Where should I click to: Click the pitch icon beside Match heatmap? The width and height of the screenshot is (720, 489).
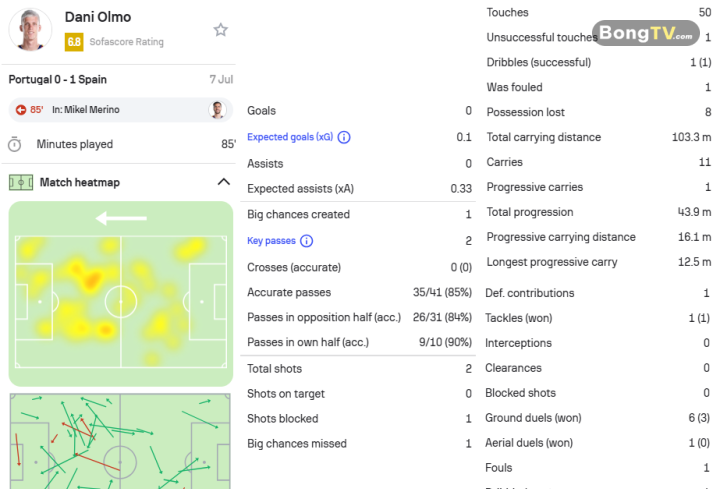[x=21, y=182]
